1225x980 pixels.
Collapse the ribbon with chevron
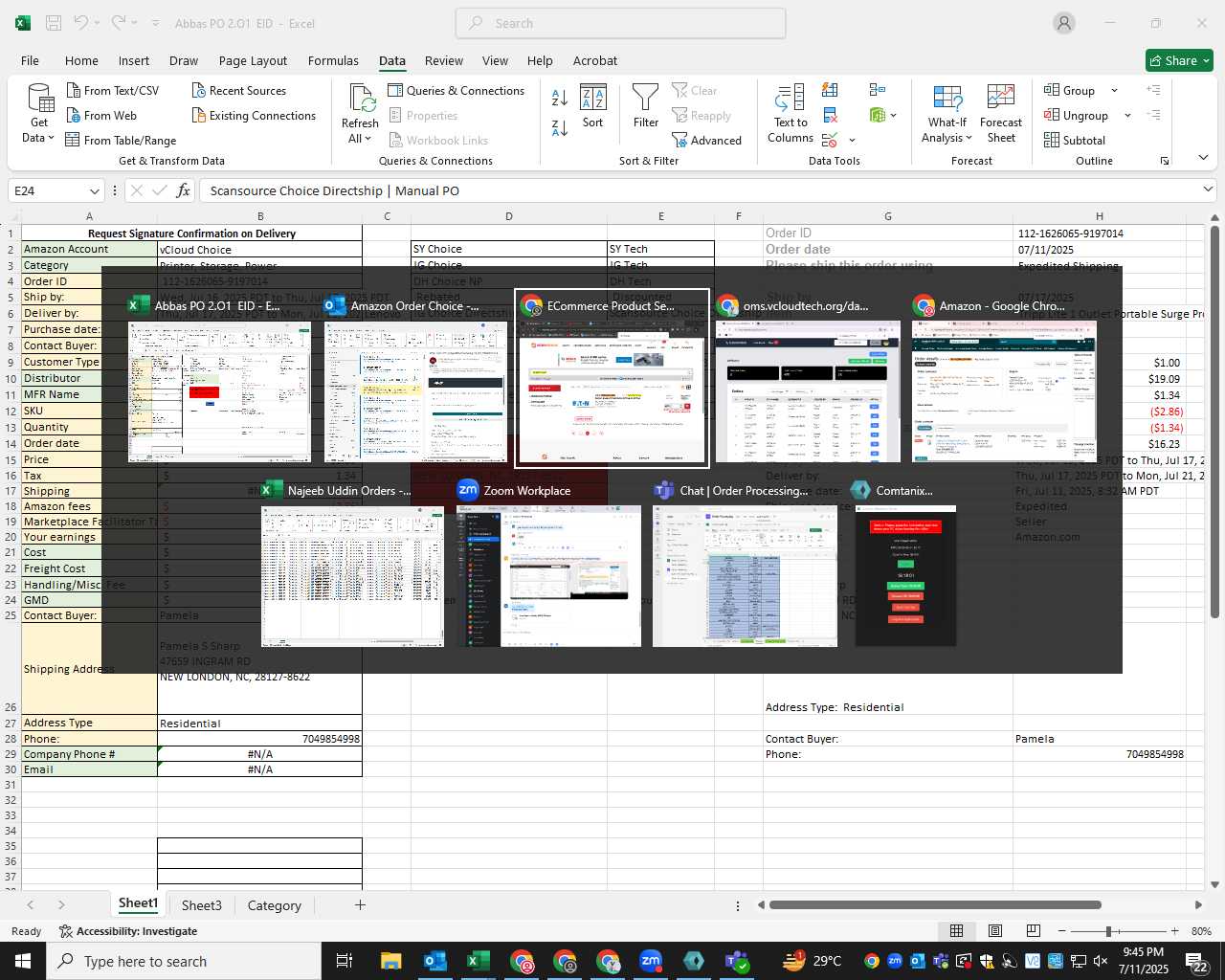(x=1203, y=157)
